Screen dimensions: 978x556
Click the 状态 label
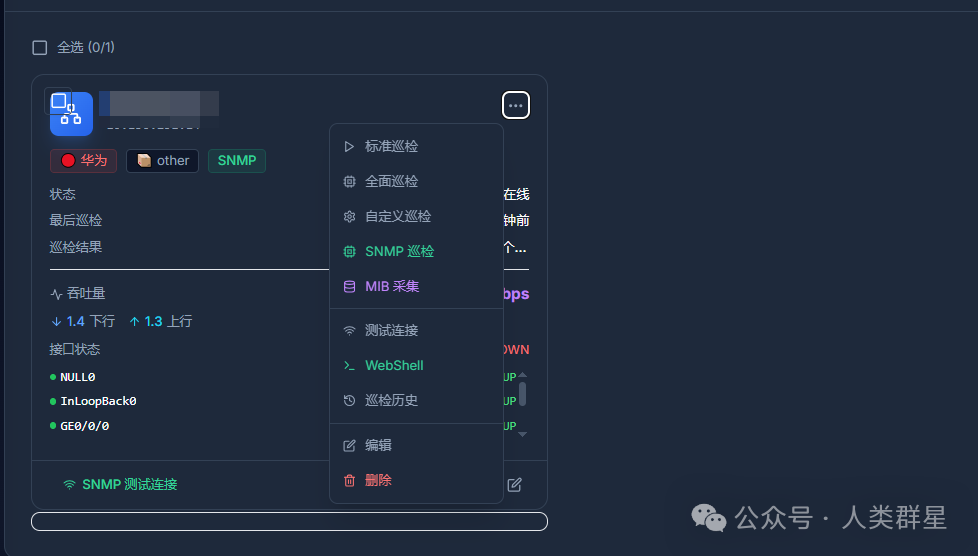click(x=62, y=195)
